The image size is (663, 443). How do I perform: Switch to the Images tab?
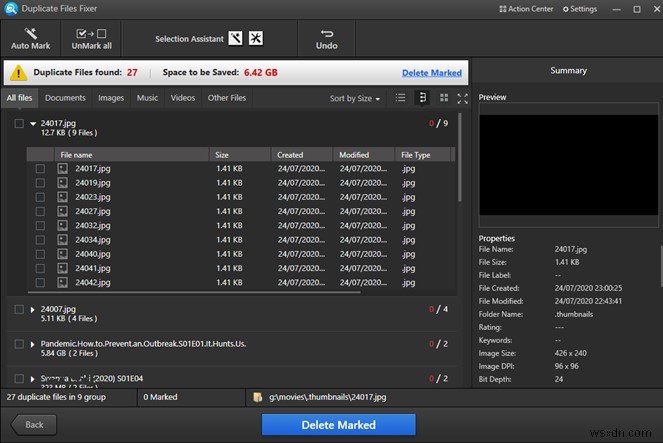point(111,98)
